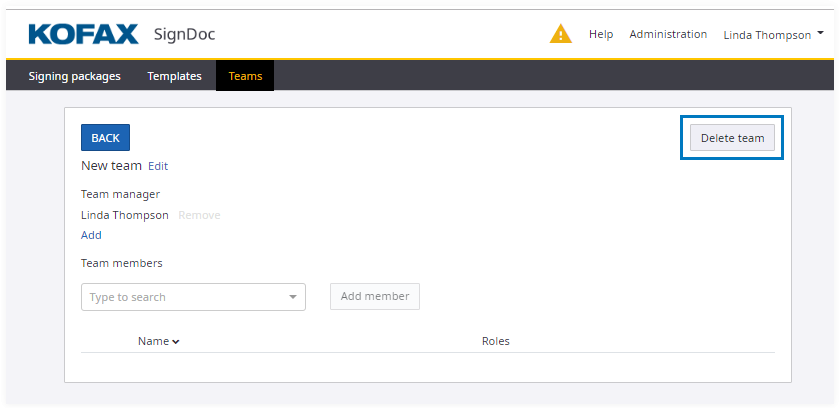Viewport: 840px width, 410px height.
Task: Click the New team title text
Action: [111, 166]
